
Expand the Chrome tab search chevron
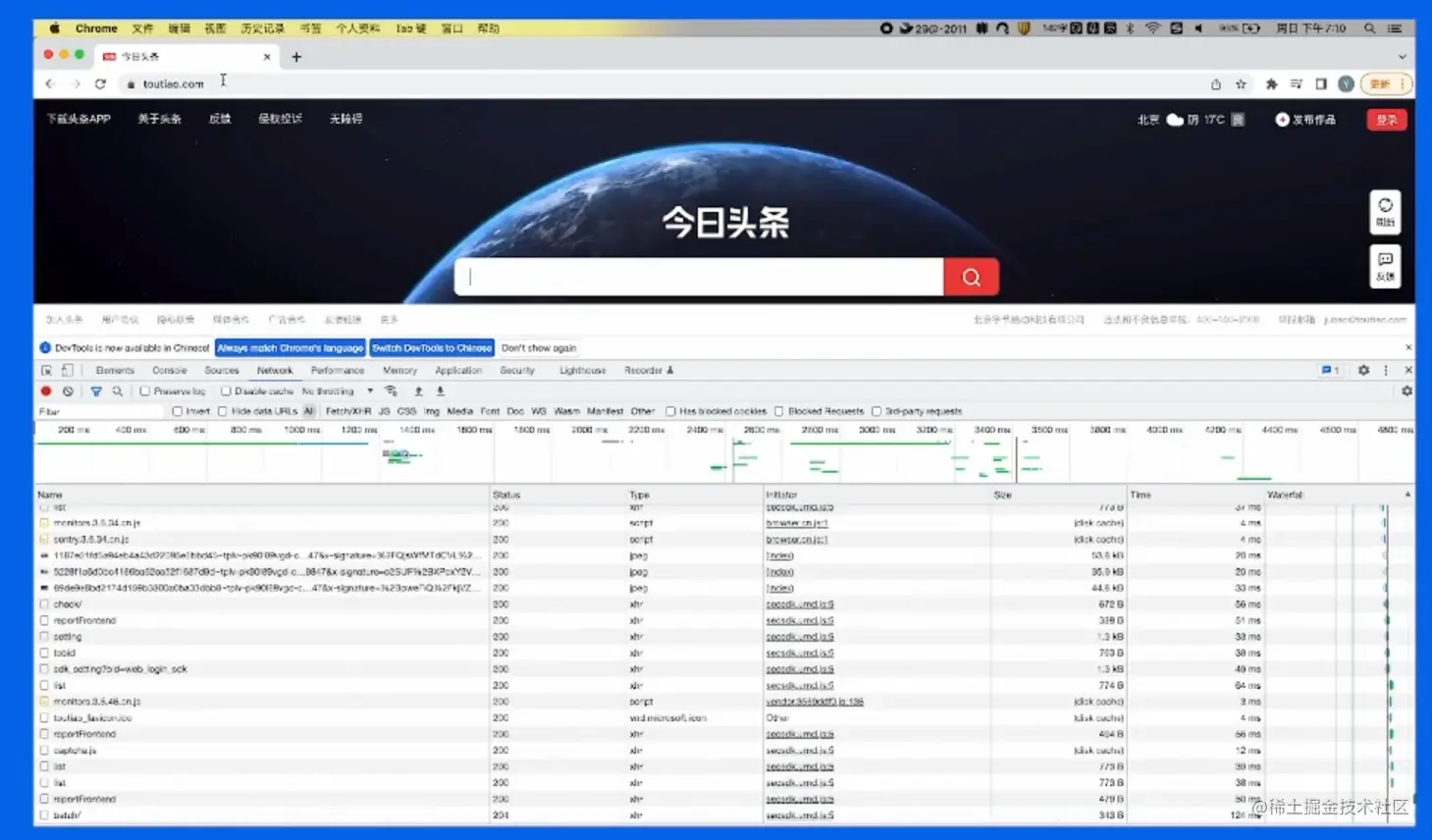(1402, 57)
